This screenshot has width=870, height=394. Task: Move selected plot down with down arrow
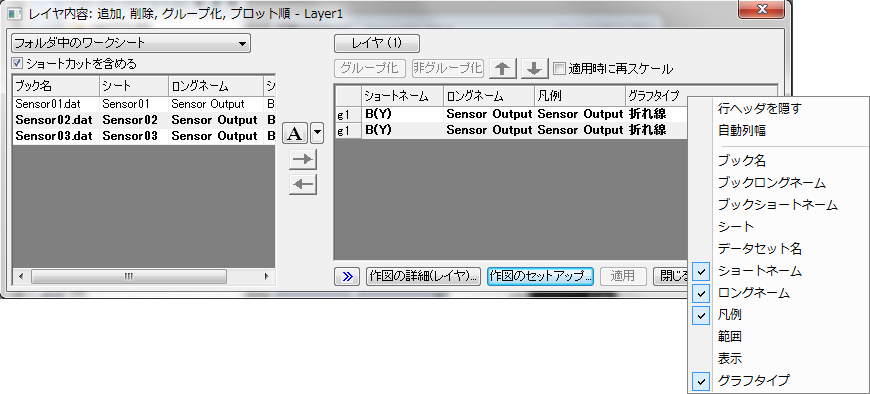(x=534, y=68)
